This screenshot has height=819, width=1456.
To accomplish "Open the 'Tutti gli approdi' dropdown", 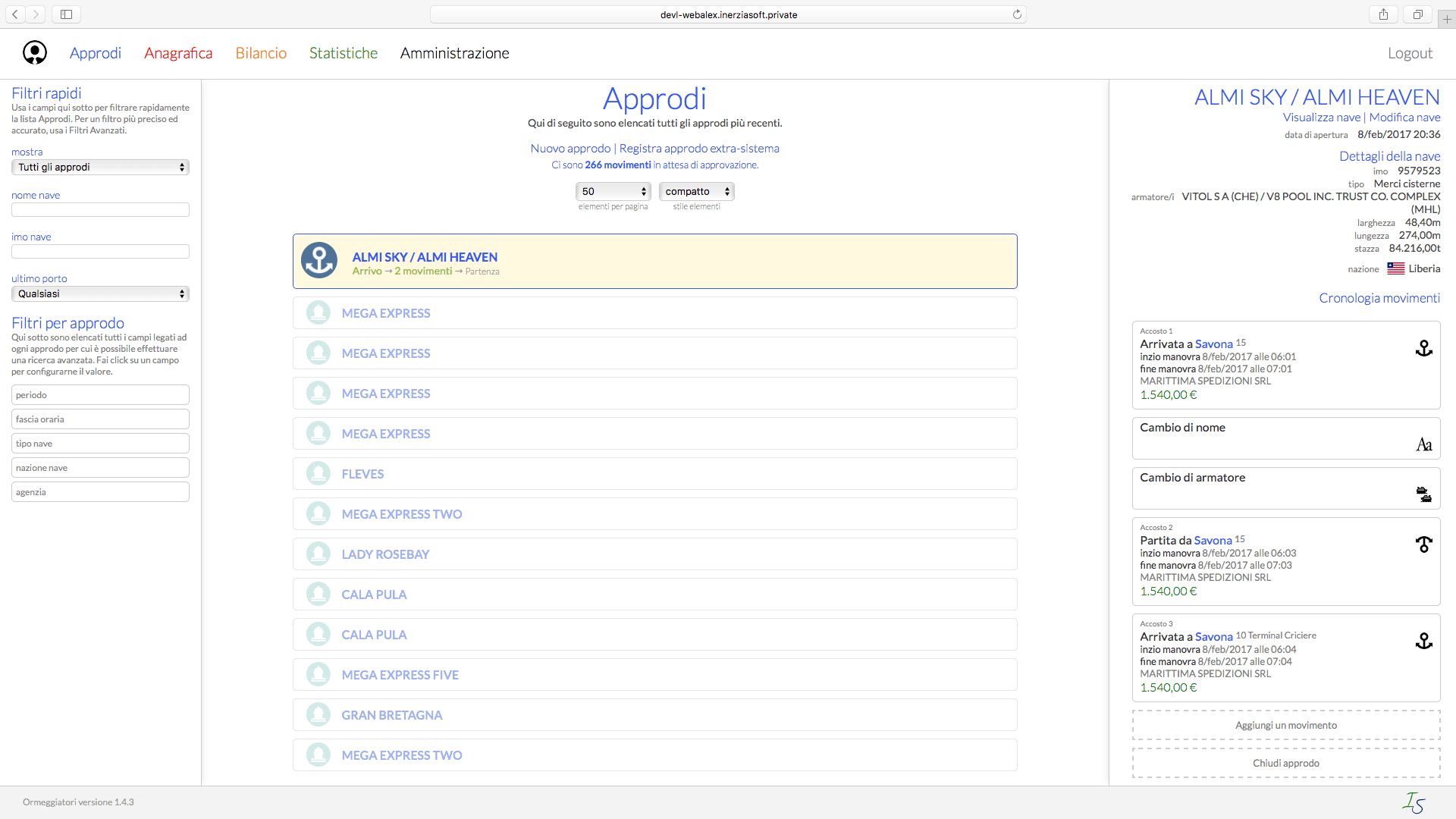I will (x=99, y=167).
